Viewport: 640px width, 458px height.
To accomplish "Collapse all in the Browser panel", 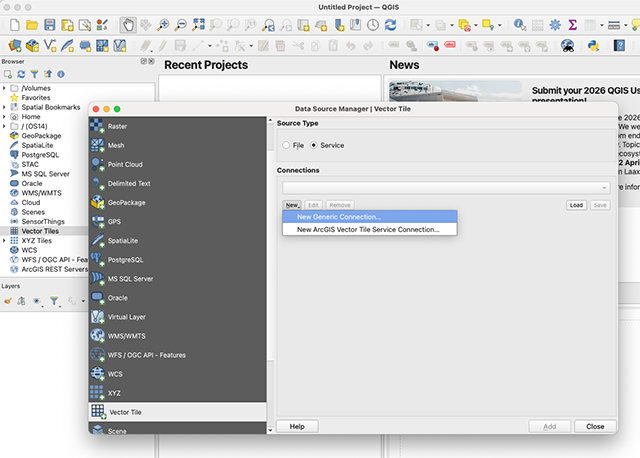I will pyautogui.click(x=48, y=74).
